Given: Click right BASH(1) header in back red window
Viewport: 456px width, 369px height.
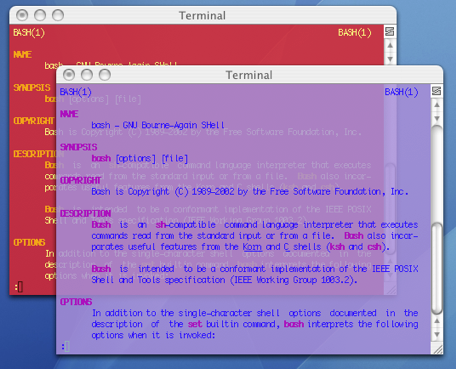Looking at the screenshot, I should tap(355, 33).
